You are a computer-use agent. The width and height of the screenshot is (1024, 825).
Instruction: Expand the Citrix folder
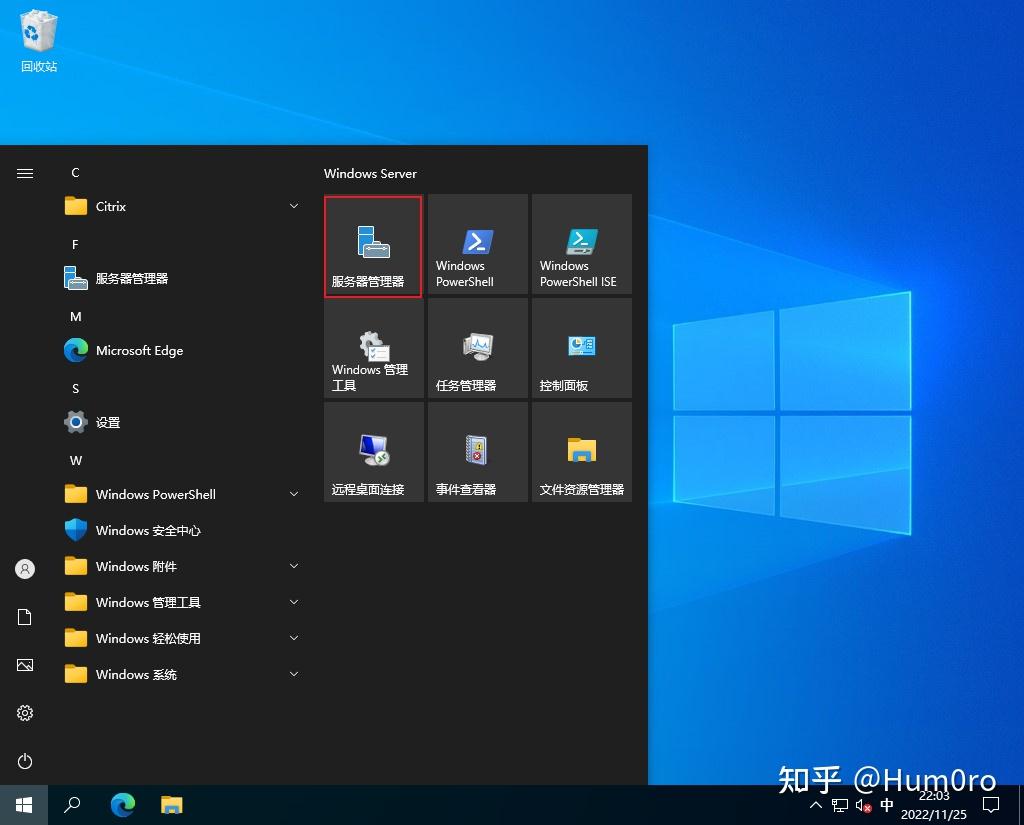point(110,206)
